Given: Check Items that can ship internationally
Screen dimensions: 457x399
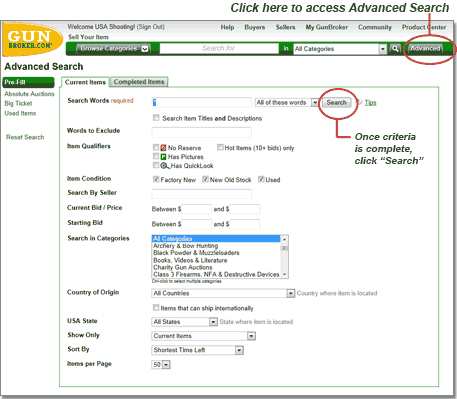Looking at the screenshot, I should pos(156,307).
